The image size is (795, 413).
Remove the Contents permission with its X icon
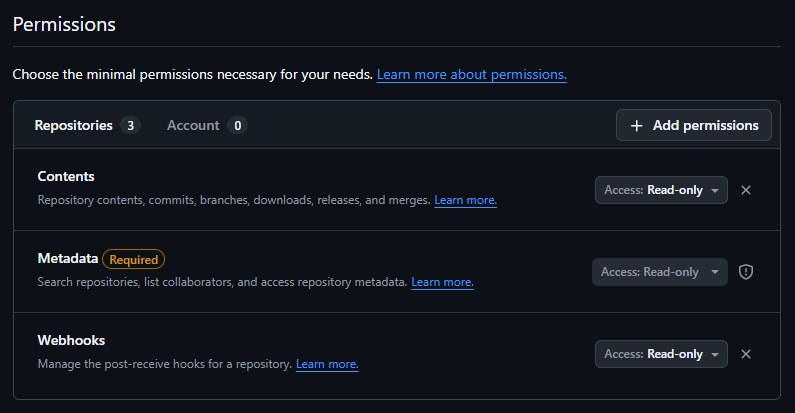coord(746,190)
